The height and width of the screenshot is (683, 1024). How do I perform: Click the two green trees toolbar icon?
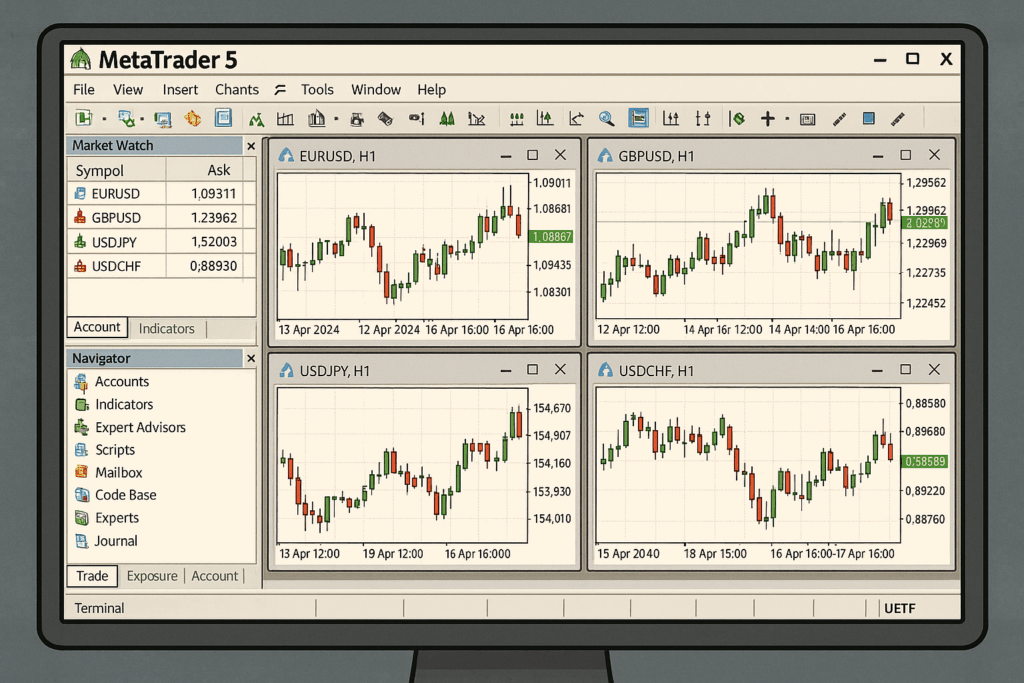[x=447, y=118]
